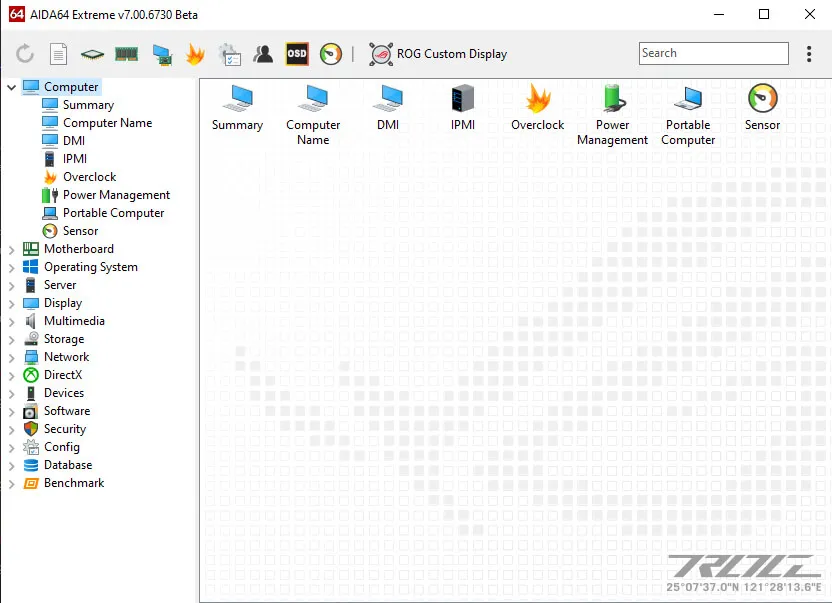This screenshot has height=603, width=832.
Task: Open the Summary page icon
Action: click(237, 104)
